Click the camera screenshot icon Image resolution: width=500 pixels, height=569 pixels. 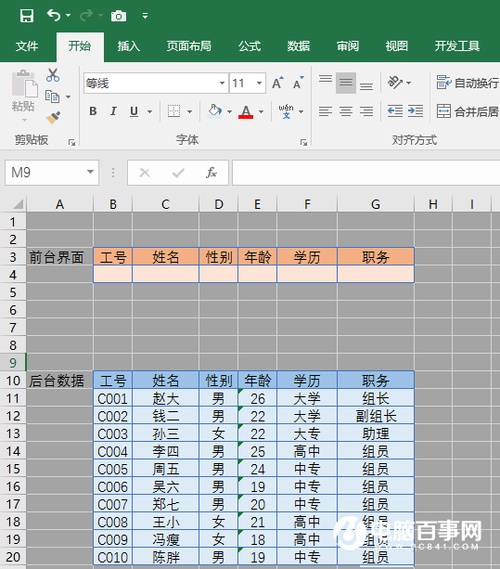[x=119, y=16]
